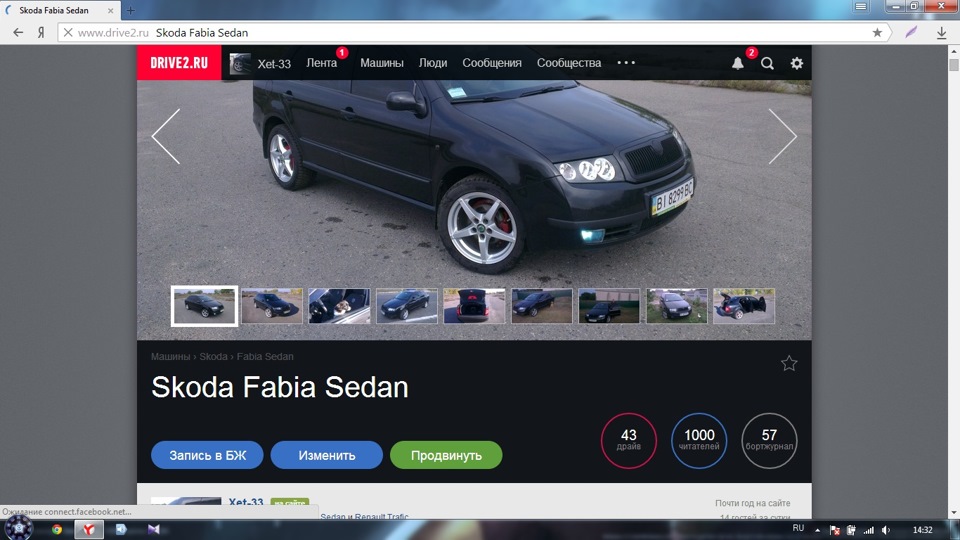Expand the three-dots more menu
Image resolution: width=960 pixels, height=540 pixels.
[626, 62]
